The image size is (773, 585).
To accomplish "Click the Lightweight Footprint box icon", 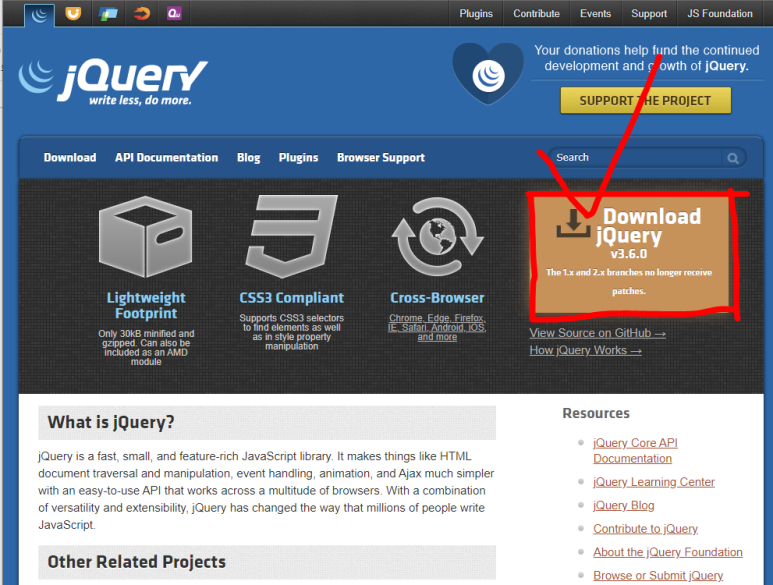I will point(146,237).
